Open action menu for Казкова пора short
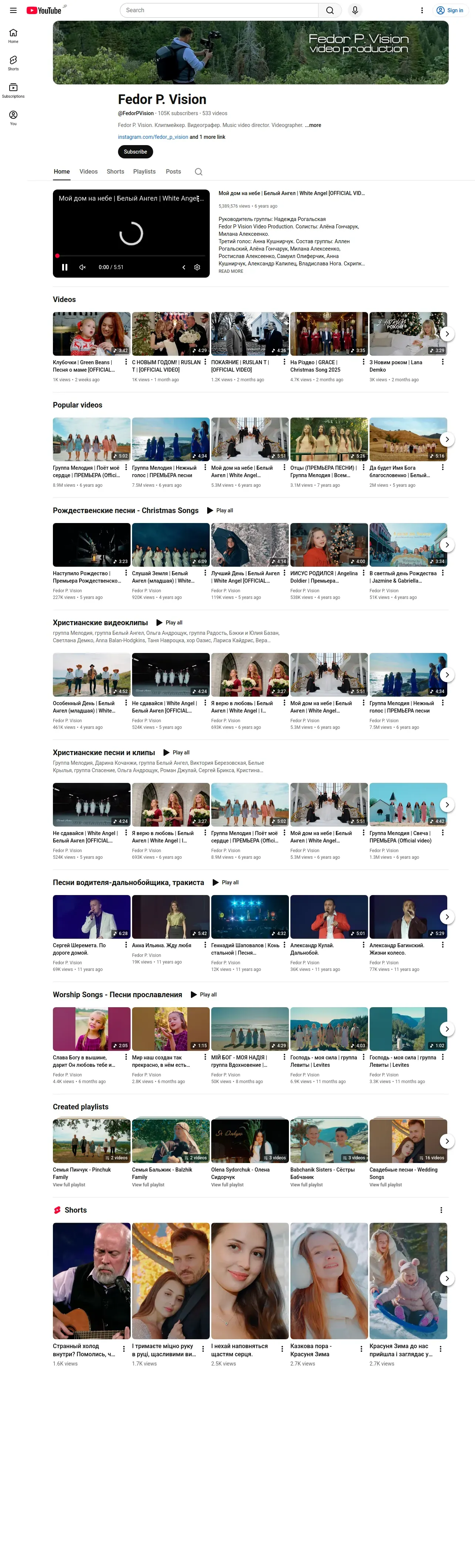Image resolution: width=475 pixels, height=1568 pixels. coord(361,1349)
